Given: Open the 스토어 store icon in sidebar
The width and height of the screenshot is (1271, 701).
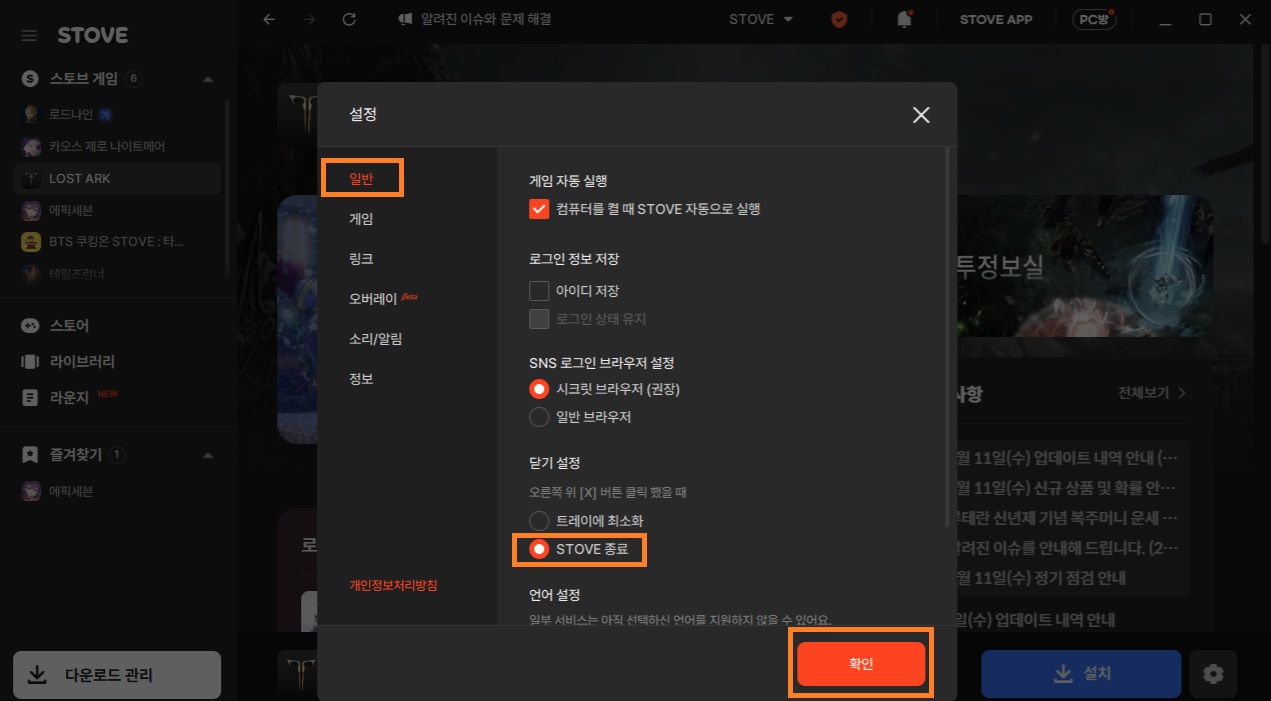Looking at the screenshot, I should [x=31, y=325].
